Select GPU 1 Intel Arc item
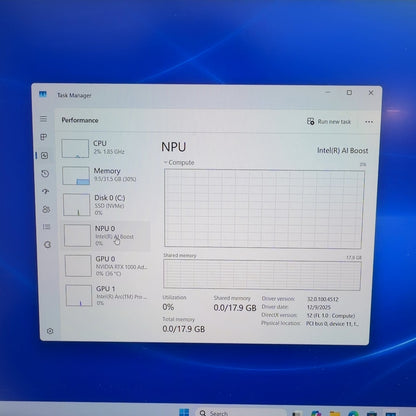This screenshot has width=416, height=416. point(108,296)
